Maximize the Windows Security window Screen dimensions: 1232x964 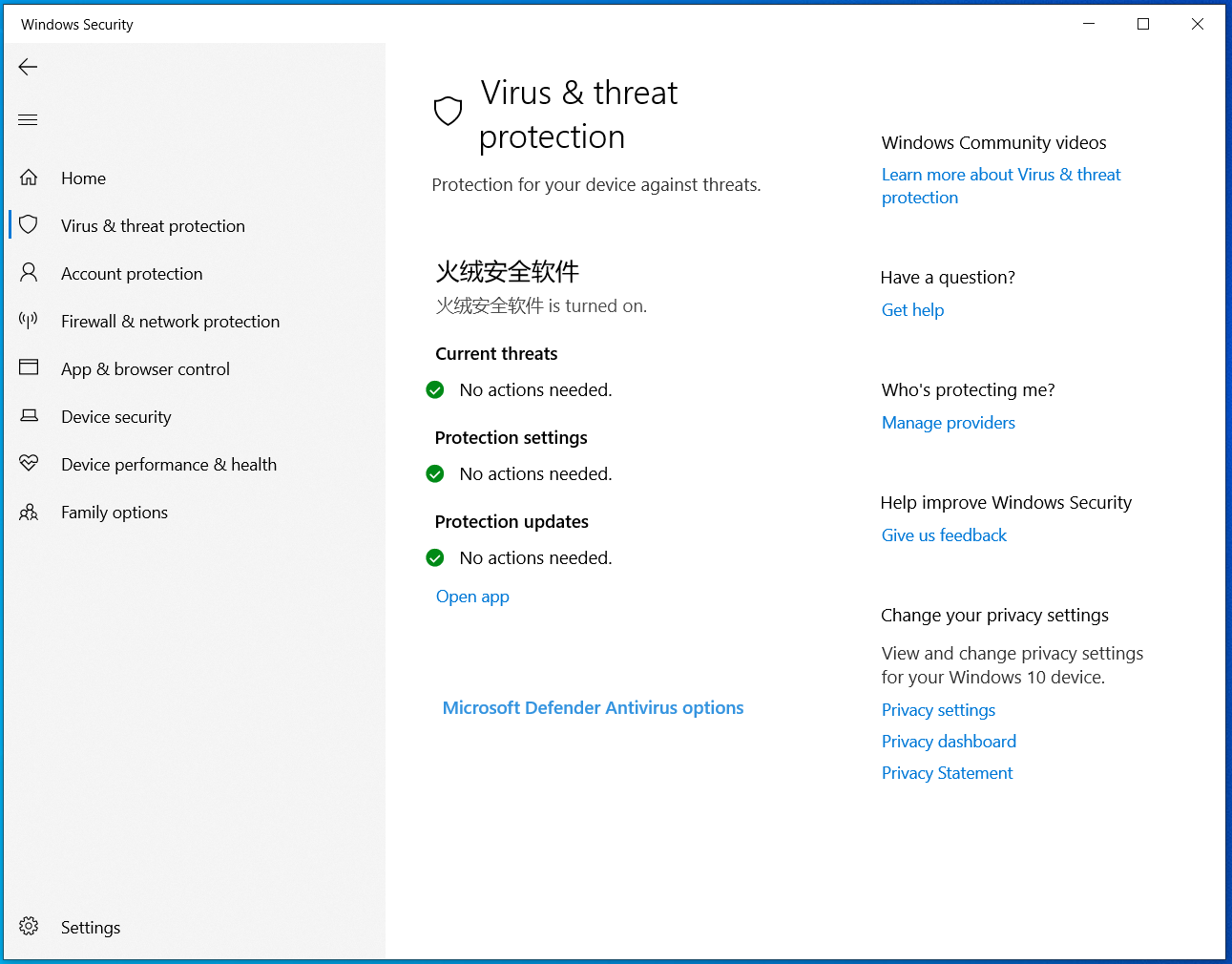pyautogui.click(x=1143, y=24)
